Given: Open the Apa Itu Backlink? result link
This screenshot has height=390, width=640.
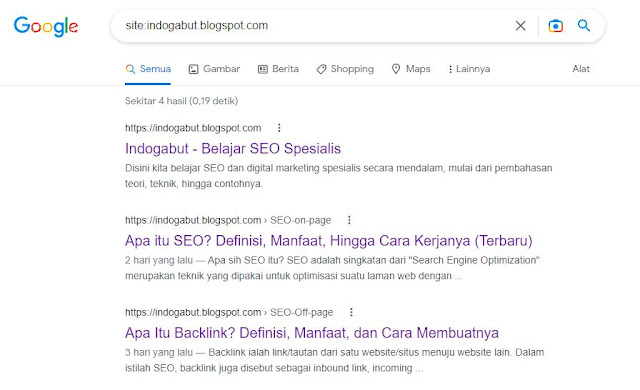Looking at the screenshot, I should 312,333.
